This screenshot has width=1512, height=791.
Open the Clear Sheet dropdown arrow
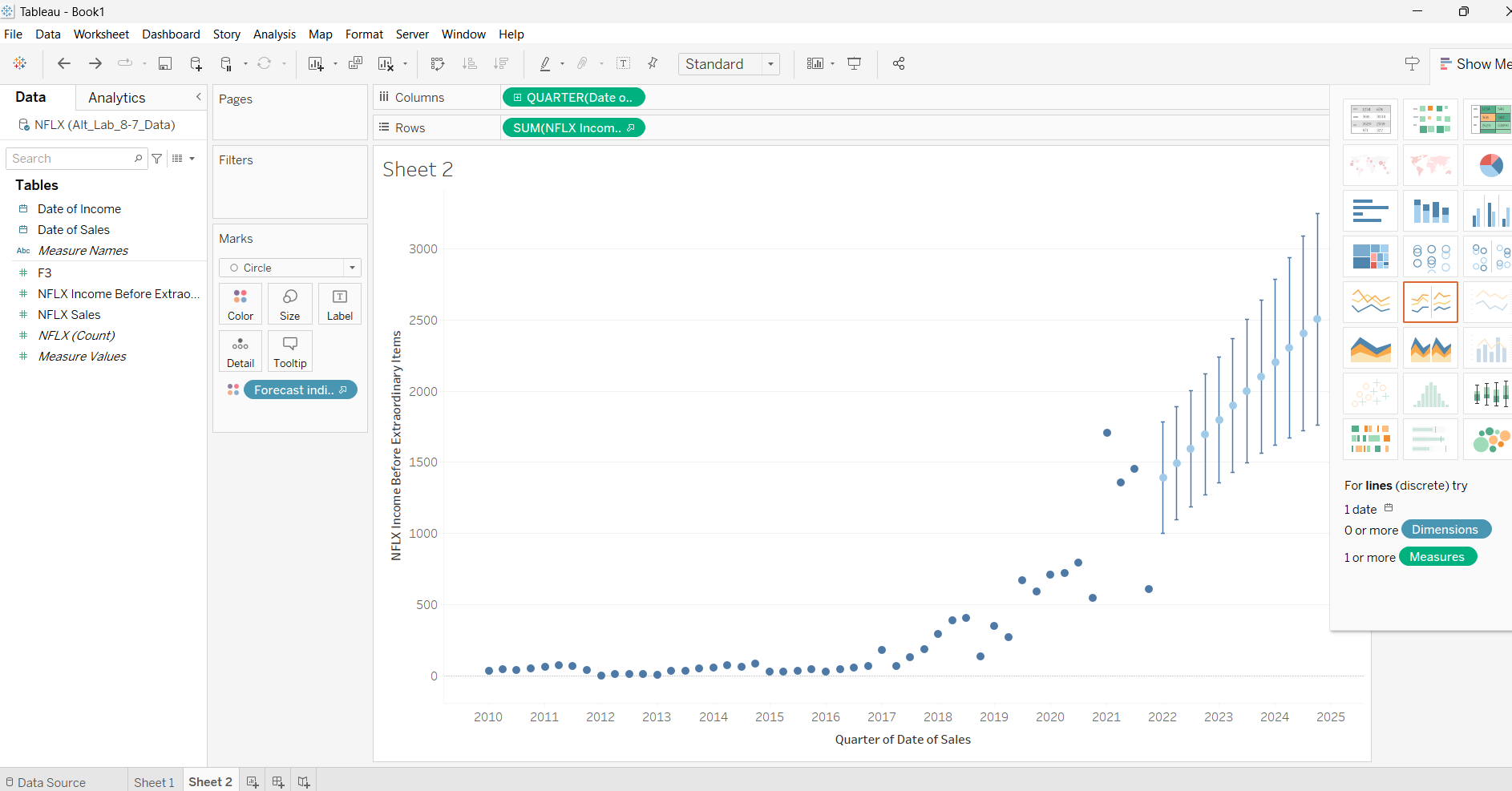(x=405, y=63)
